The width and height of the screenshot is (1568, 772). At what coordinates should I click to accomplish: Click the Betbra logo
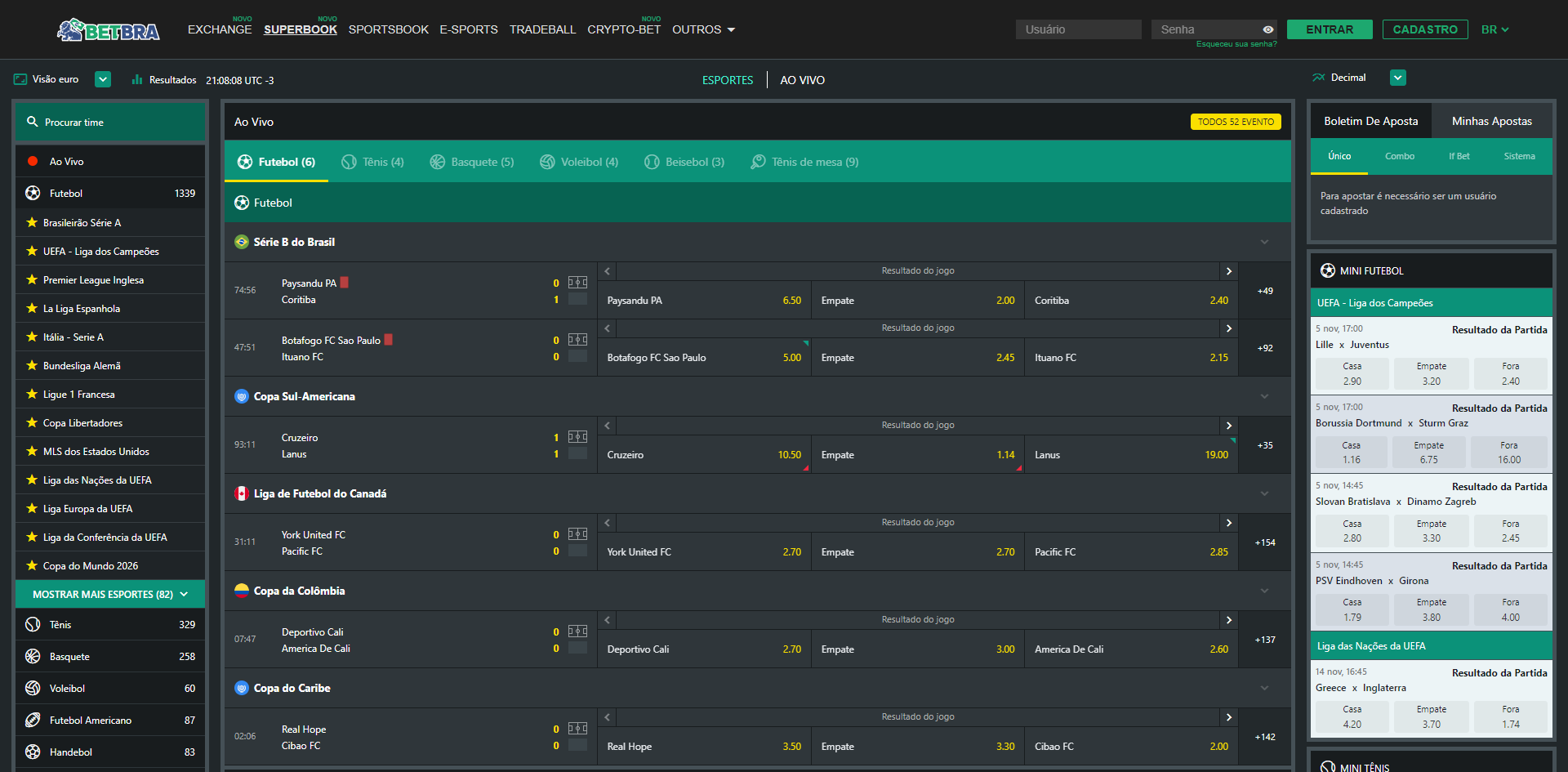(x=109, y=29)
